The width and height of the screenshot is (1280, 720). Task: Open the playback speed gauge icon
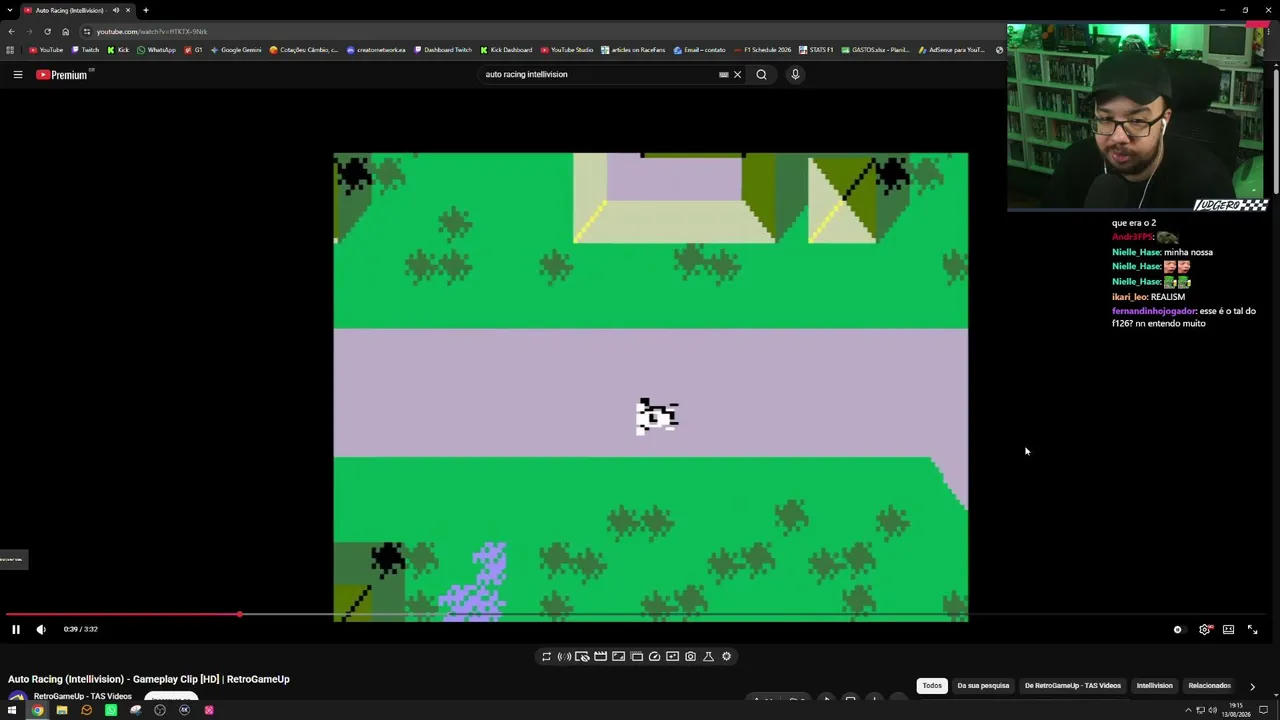pyautogui.click(x=654, y=656)
